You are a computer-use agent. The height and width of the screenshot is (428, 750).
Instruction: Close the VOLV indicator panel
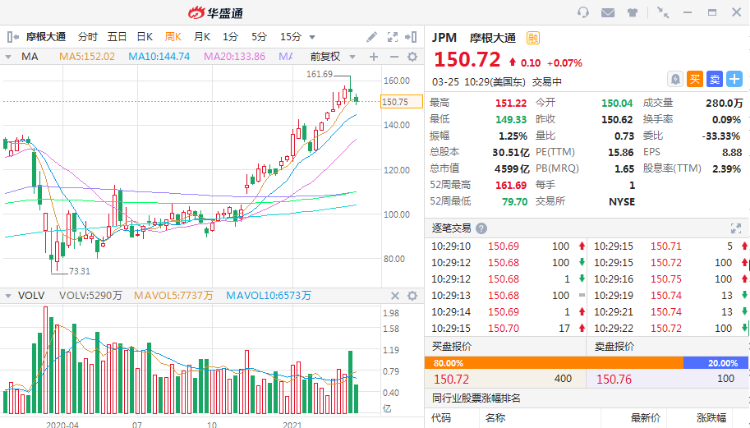[x=395, y=296]
